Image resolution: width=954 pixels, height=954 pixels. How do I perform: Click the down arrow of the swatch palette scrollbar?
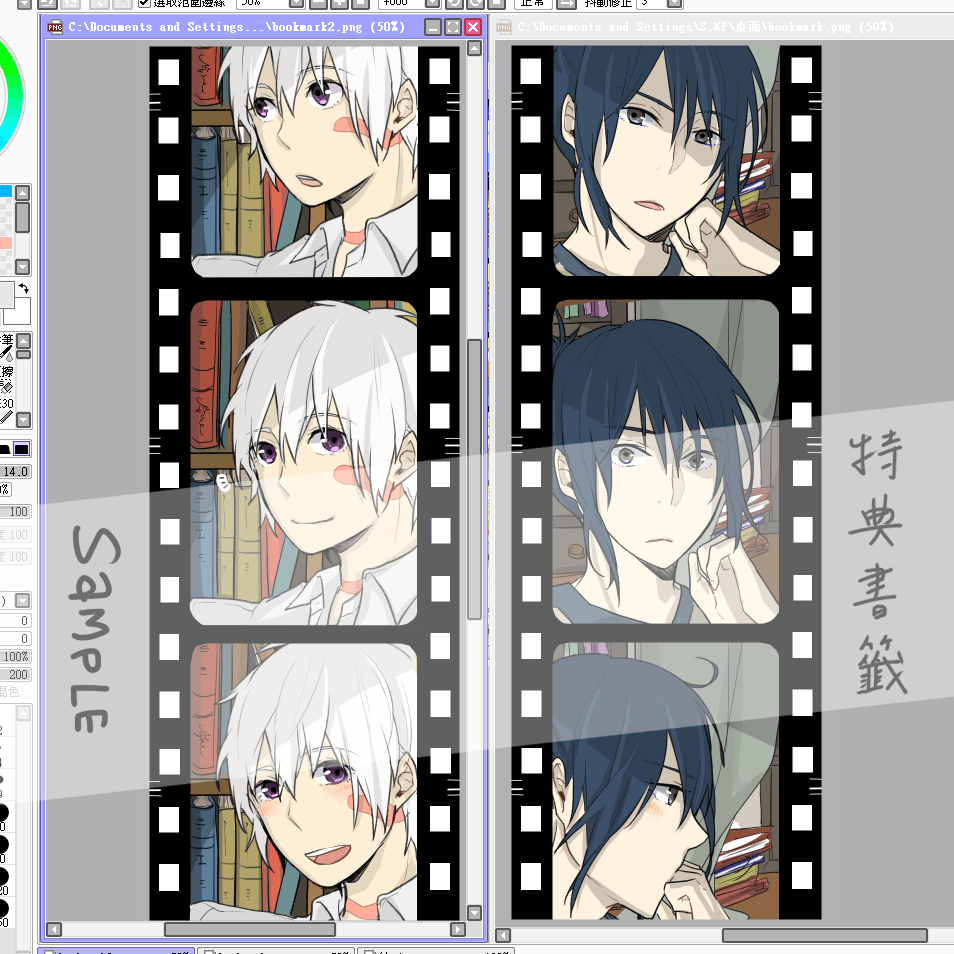pyautogui.click(x=23, y=266)
